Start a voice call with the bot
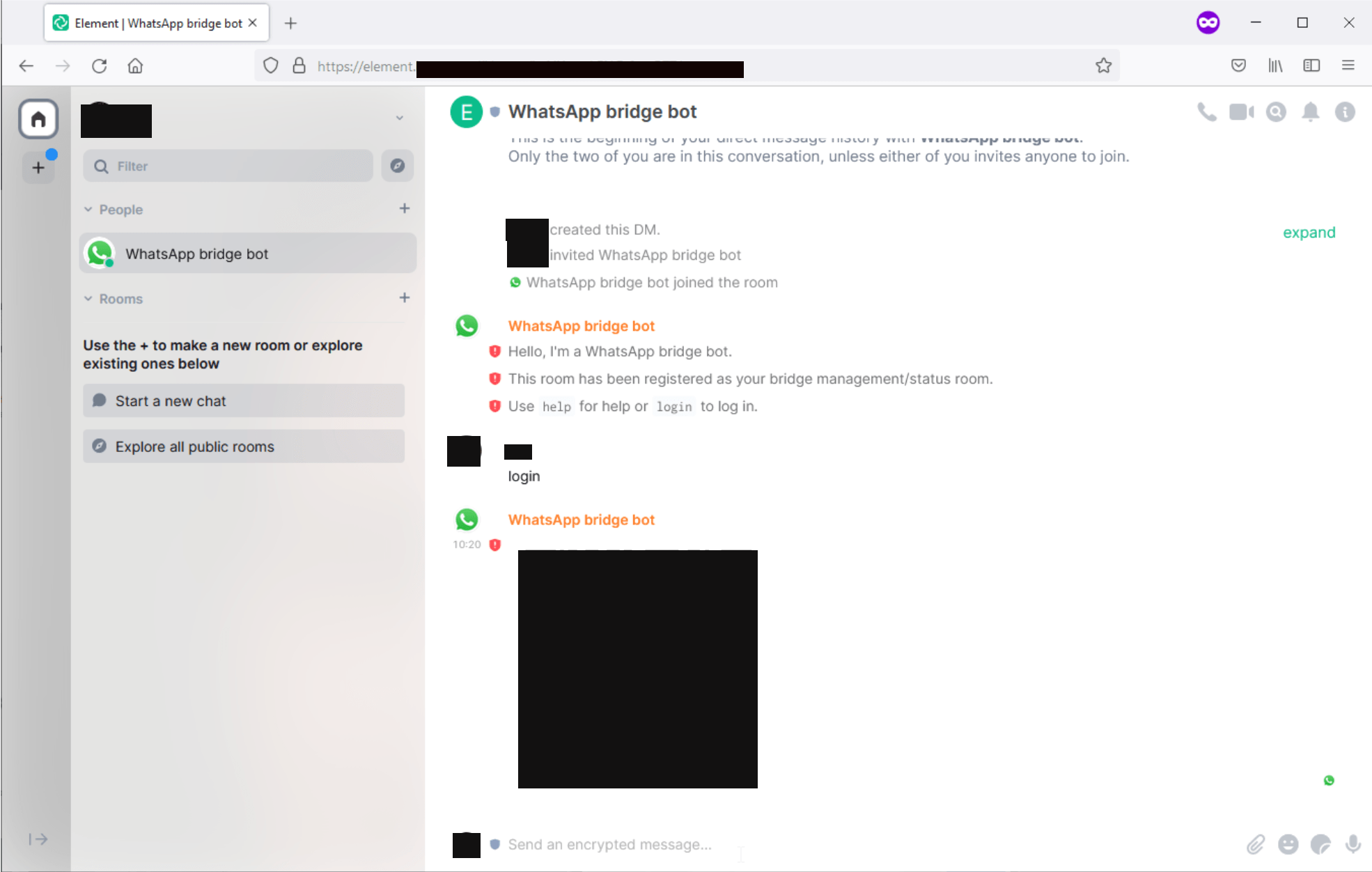Image resolution: width=1372 pixels, height=872 pixels. (x=1206, y=112)
